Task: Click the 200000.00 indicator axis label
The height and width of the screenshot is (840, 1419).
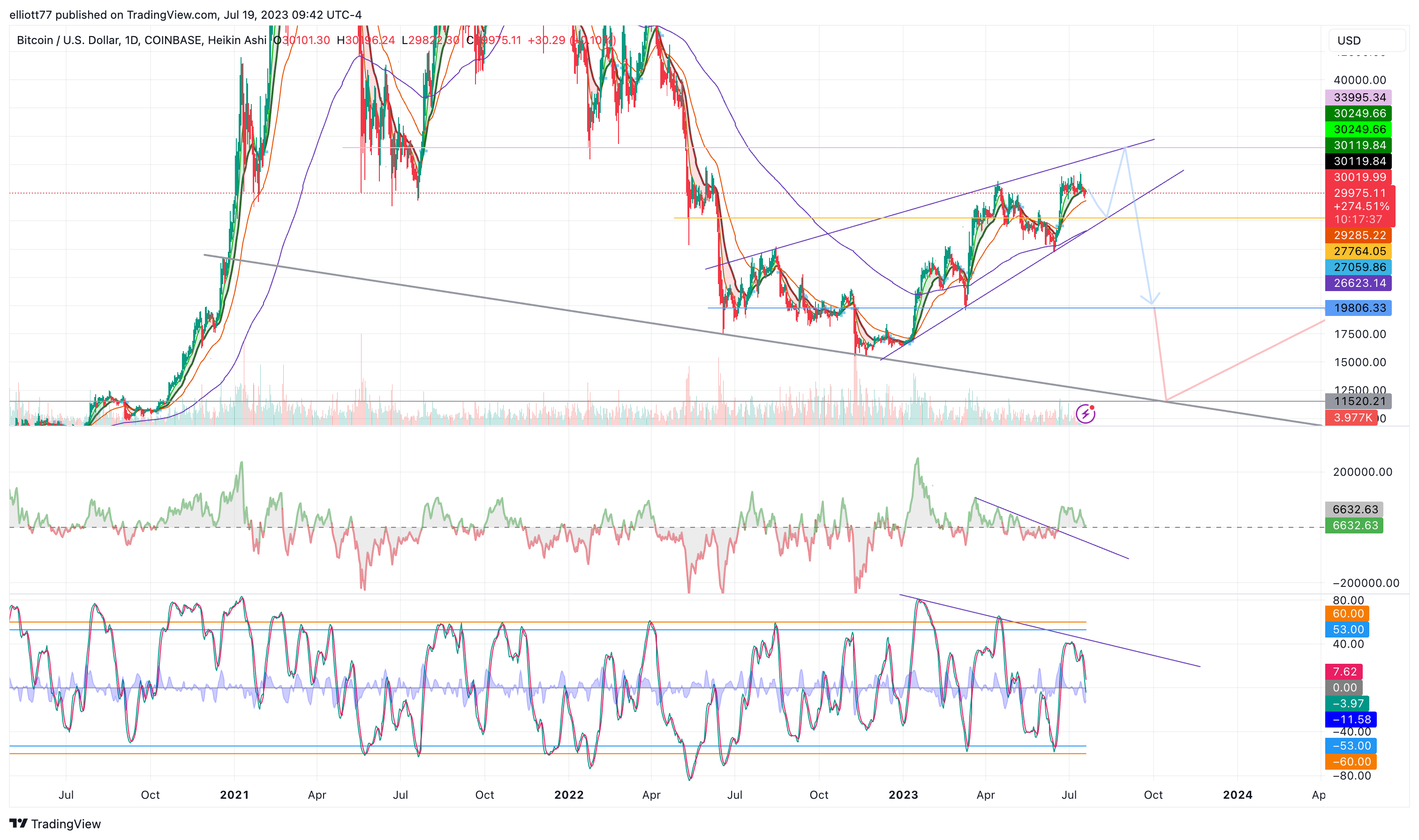Action: [1362, 472]
